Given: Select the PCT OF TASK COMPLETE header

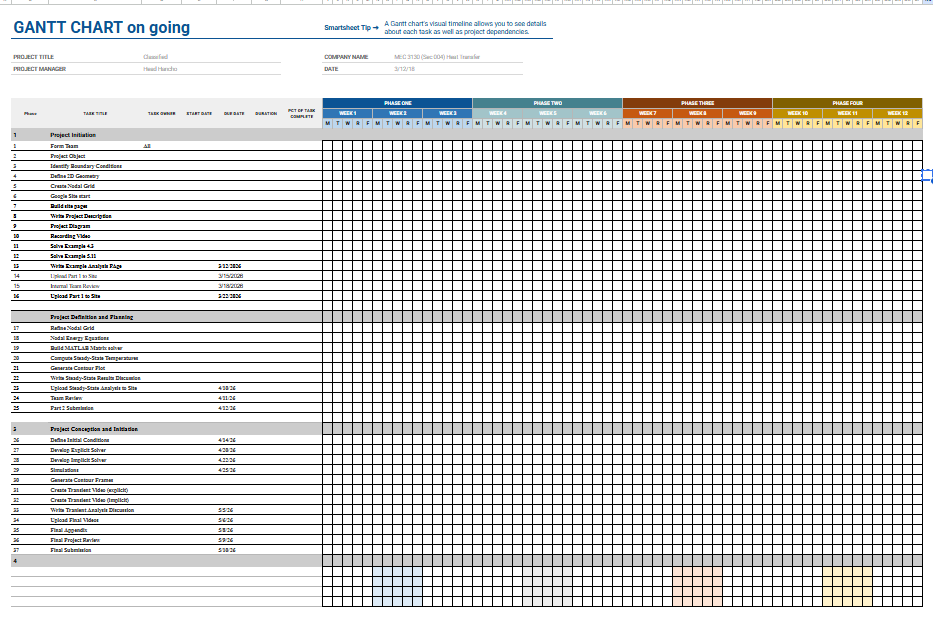Looking at the screenshot, I should pos(302,114).
